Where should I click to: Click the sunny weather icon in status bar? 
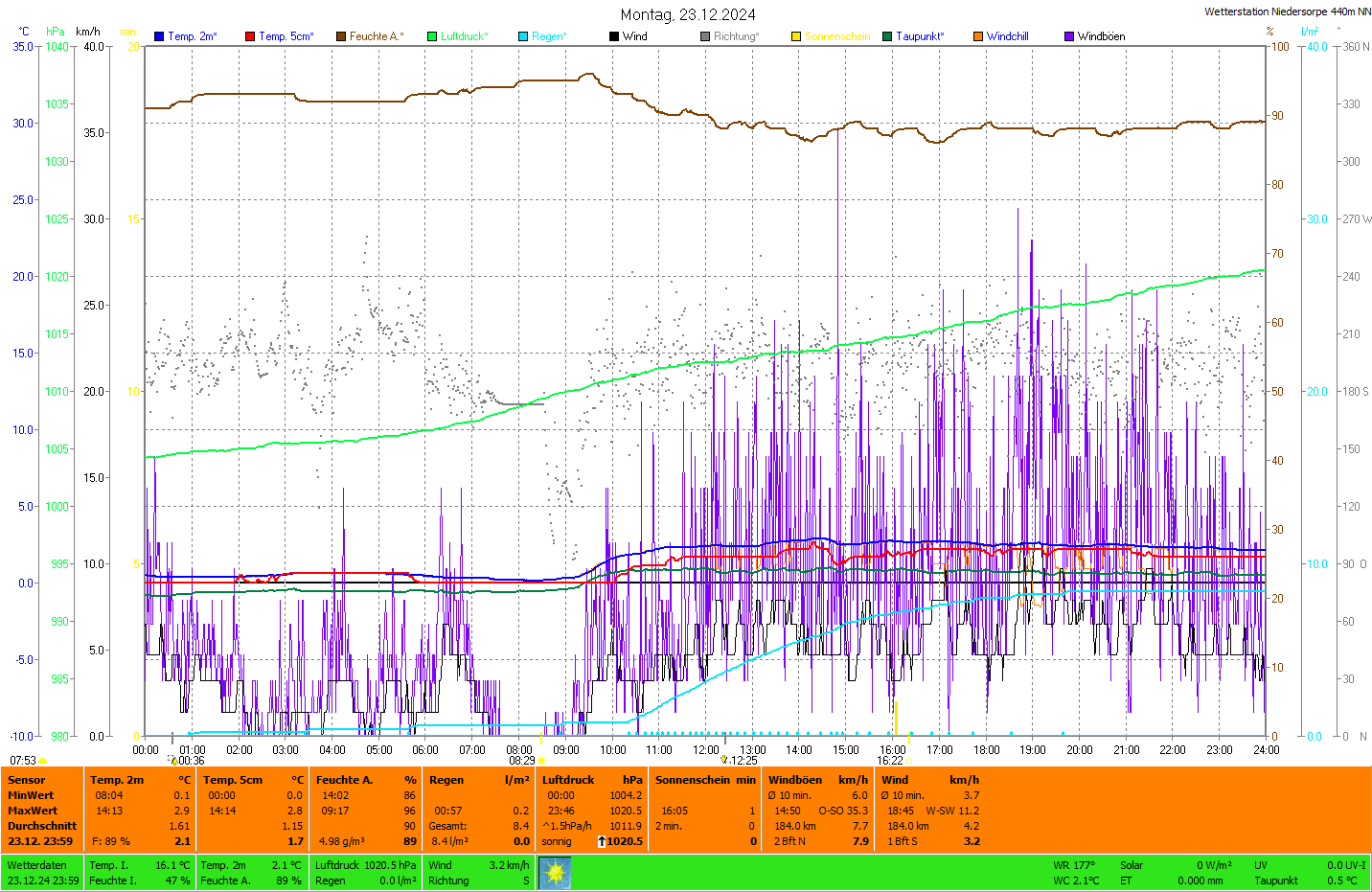point(555,873)
